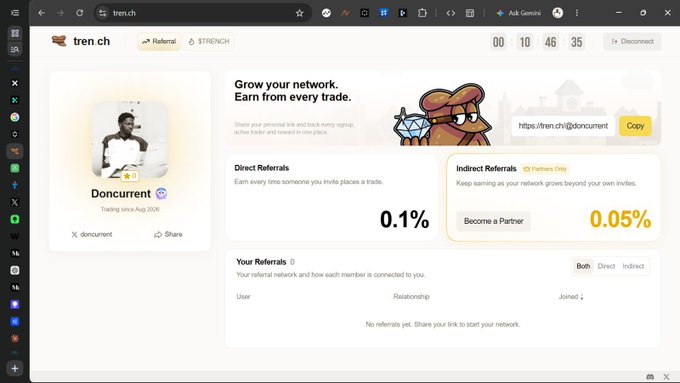The height and width of the screenshot is (383, 680).
Task: Click the Relationship column header
Action: (x=411, y=297)
